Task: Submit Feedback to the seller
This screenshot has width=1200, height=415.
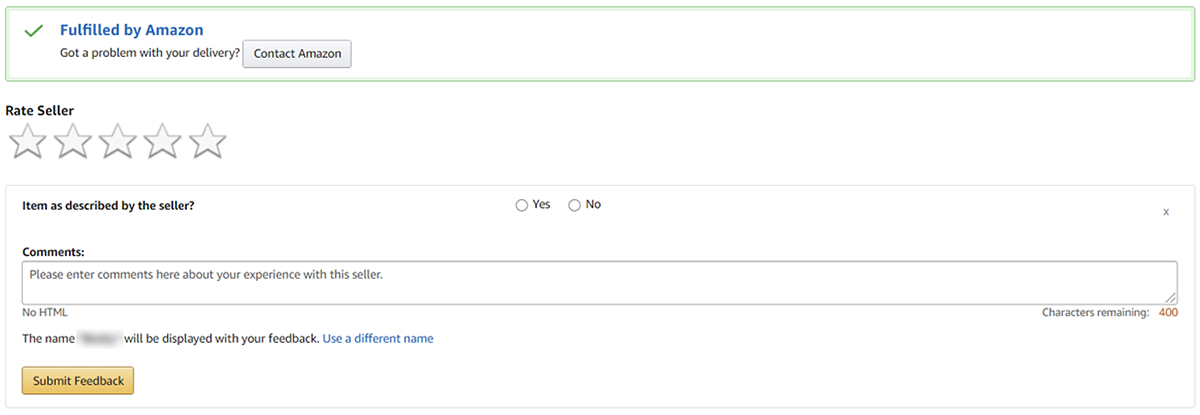Action: [78, 381]
